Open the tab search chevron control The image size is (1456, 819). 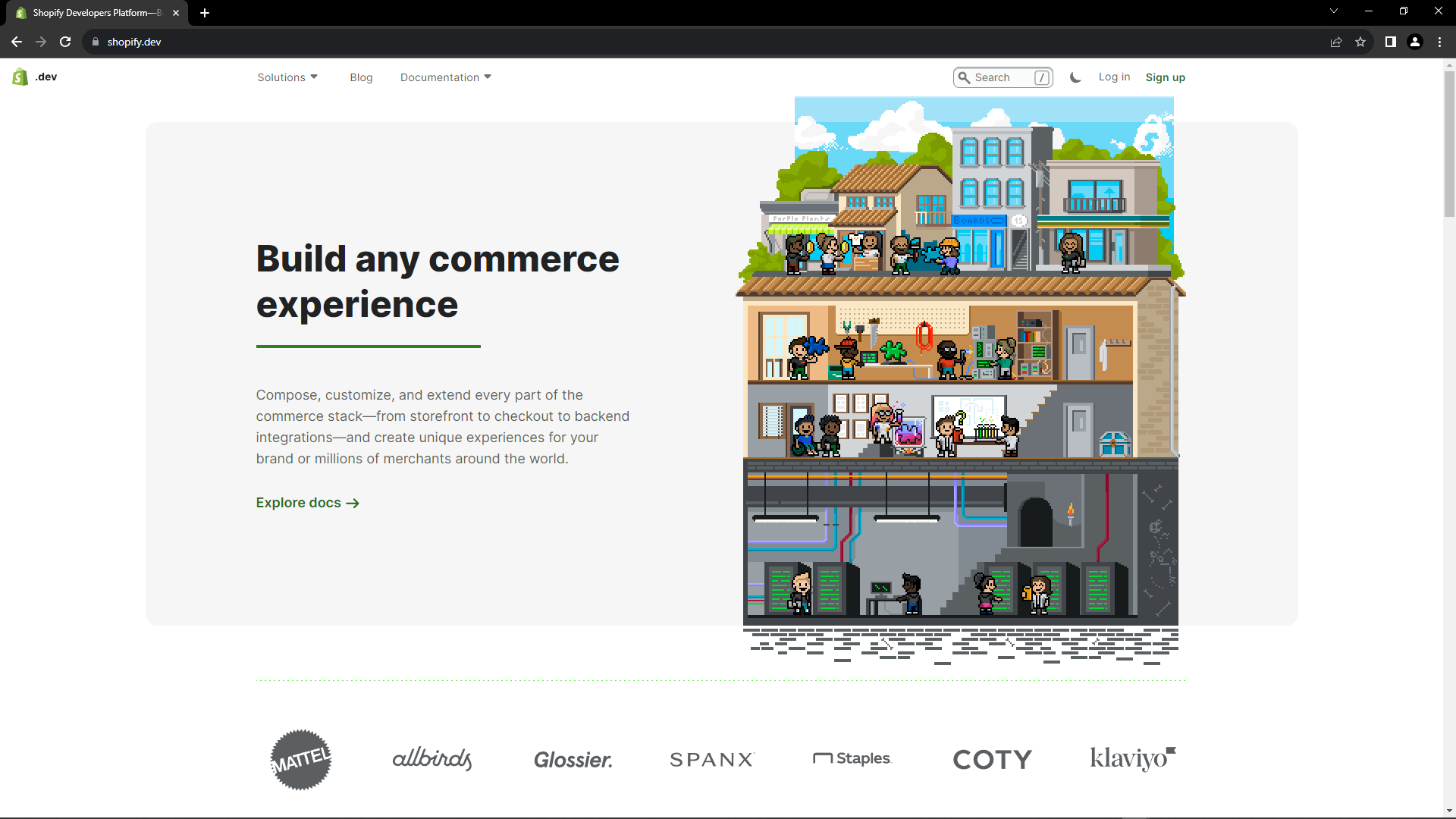pyautogui.click(x=1333, y=11)
